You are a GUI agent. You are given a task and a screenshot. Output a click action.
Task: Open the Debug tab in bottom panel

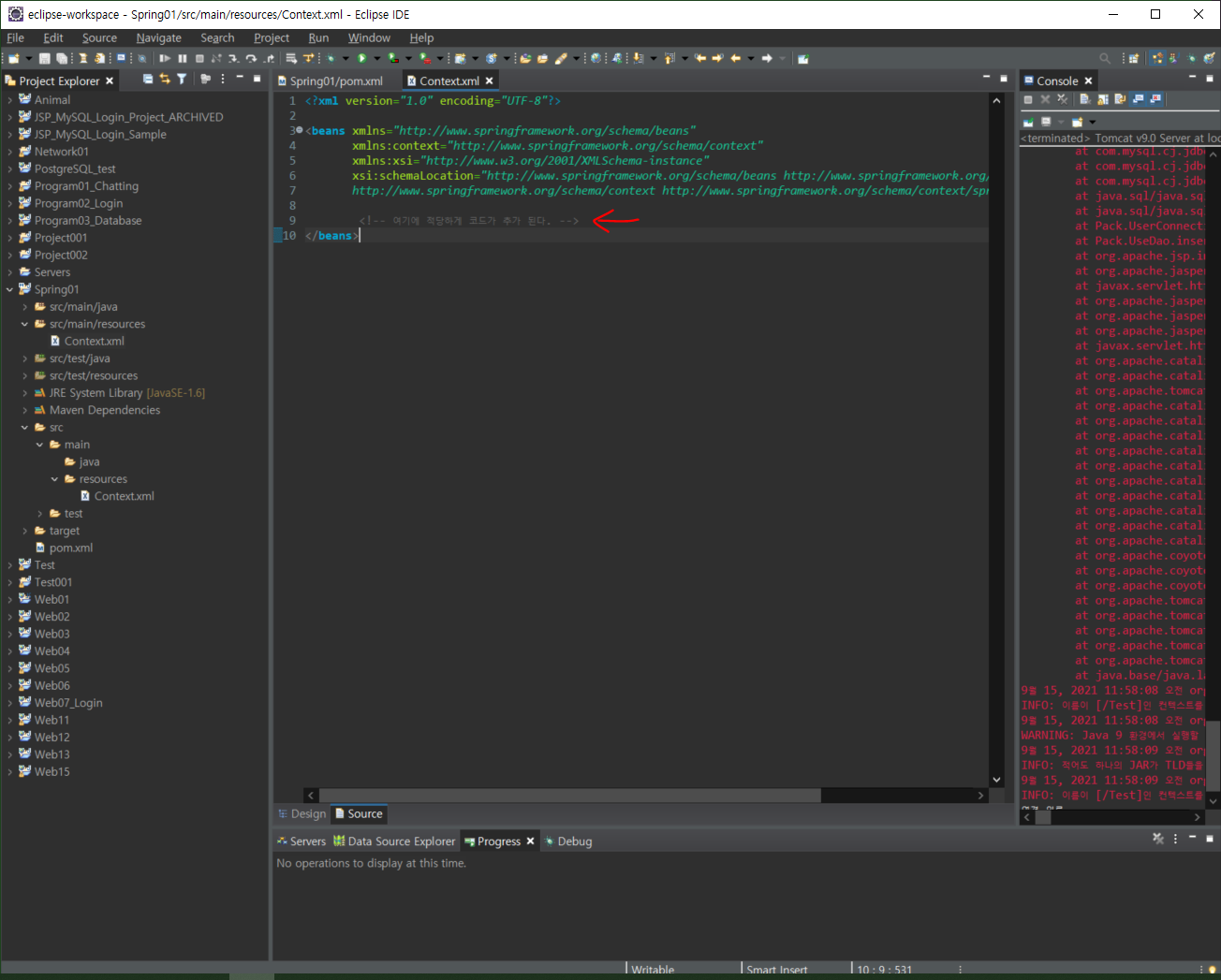coord(567,841)
